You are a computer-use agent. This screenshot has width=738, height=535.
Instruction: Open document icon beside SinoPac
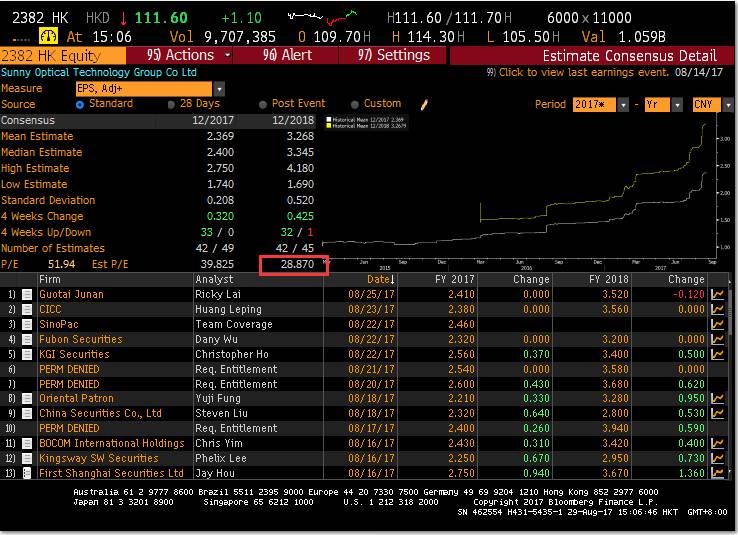[x=27, y=325]
